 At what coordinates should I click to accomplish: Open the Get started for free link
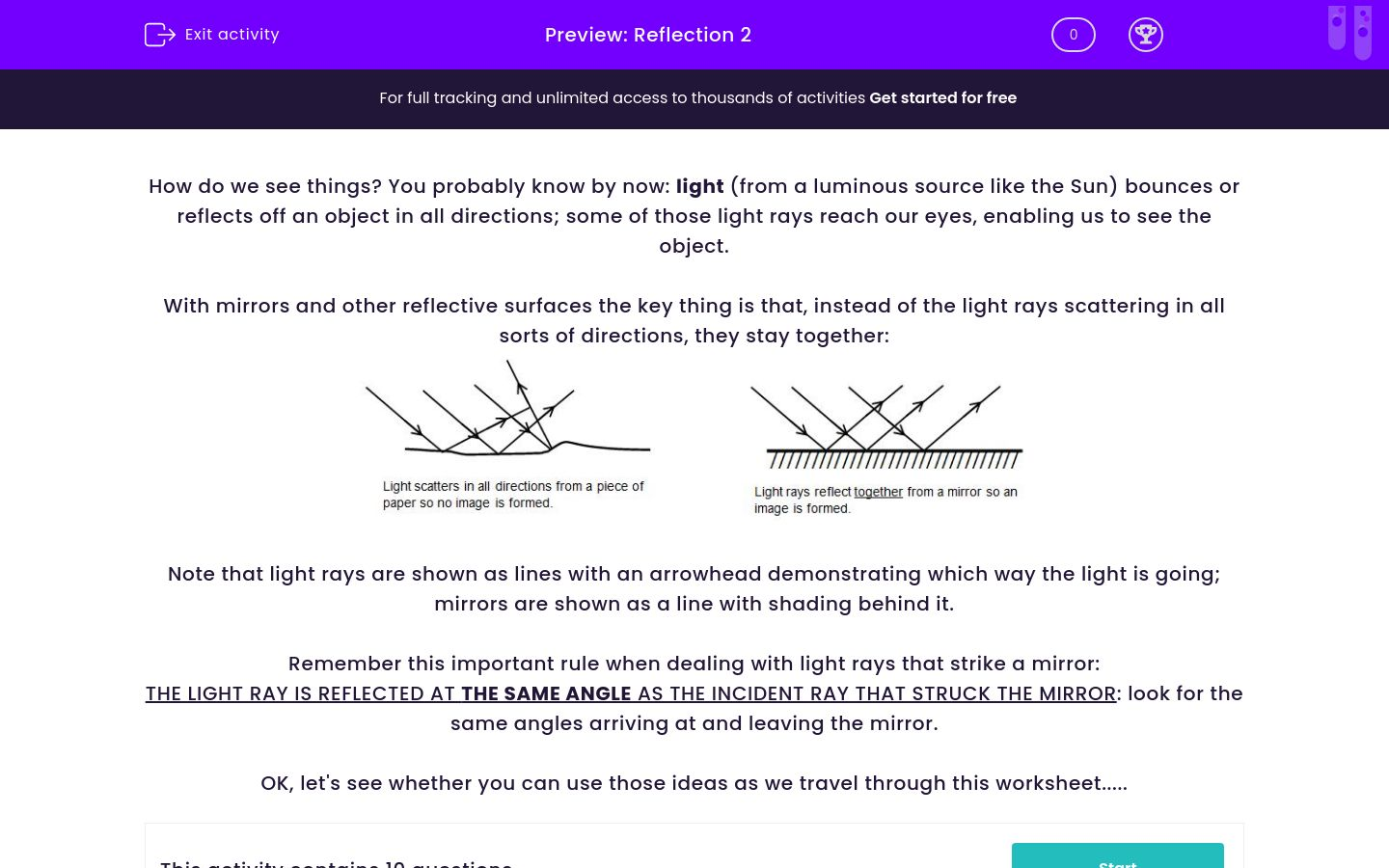[943, 97]
